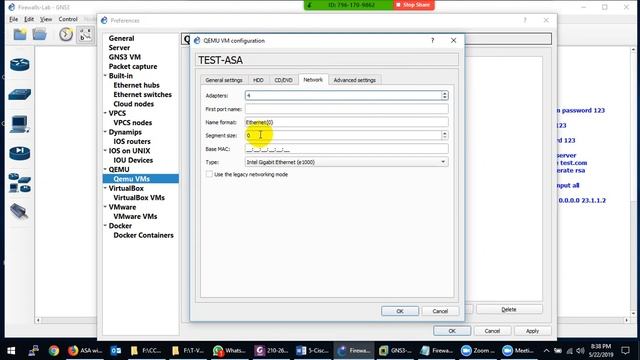The width and height of the screenshot is (640, 360).
Task: Open Chrome from the taskbar
Action: [53, 351]
